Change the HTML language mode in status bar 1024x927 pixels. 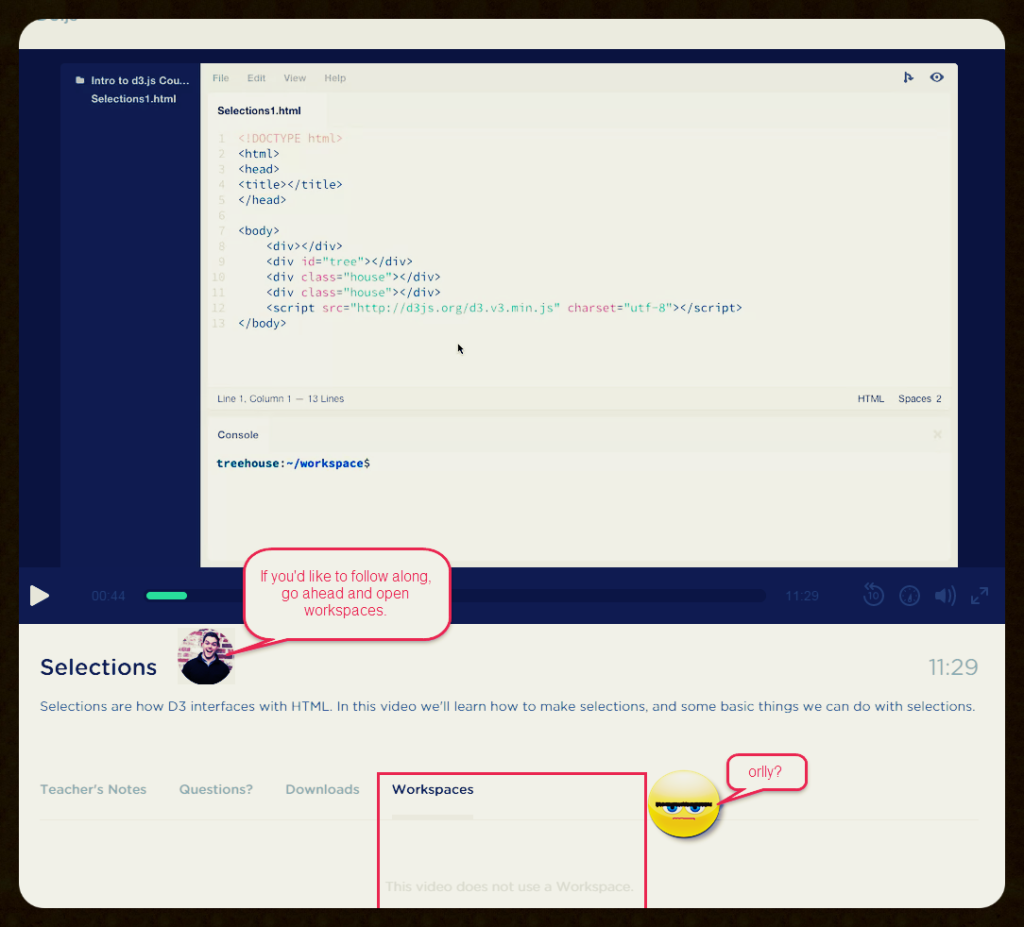coord(870,399)
